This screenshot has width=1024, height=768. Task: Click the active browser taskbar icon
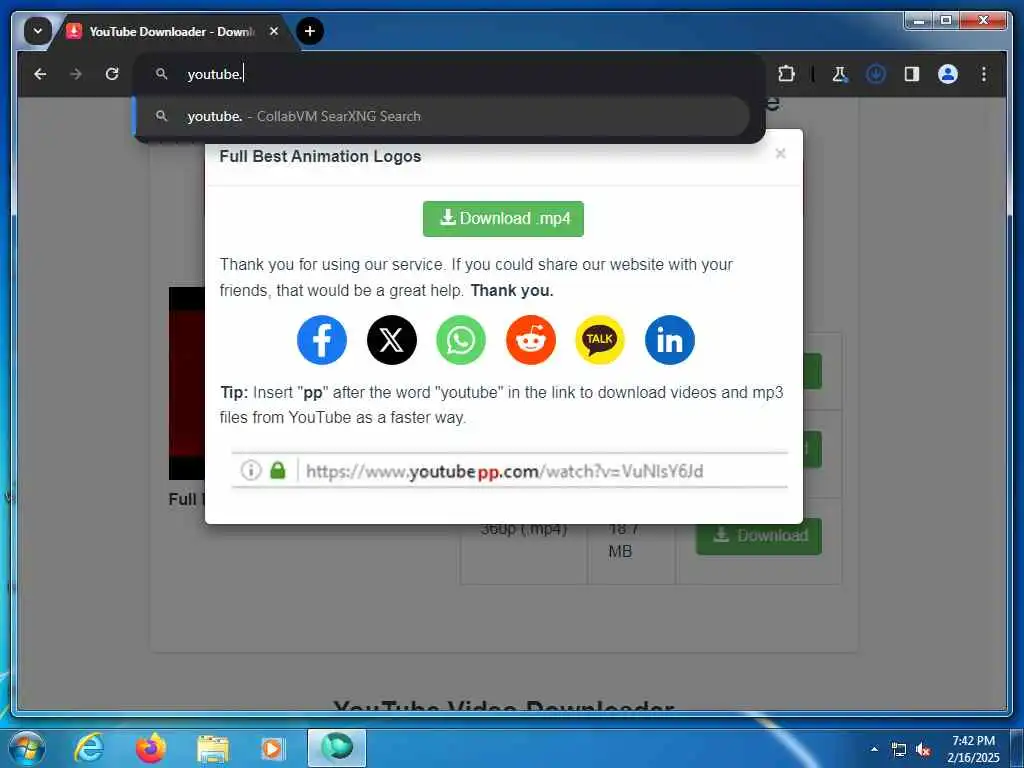(337, 748)
